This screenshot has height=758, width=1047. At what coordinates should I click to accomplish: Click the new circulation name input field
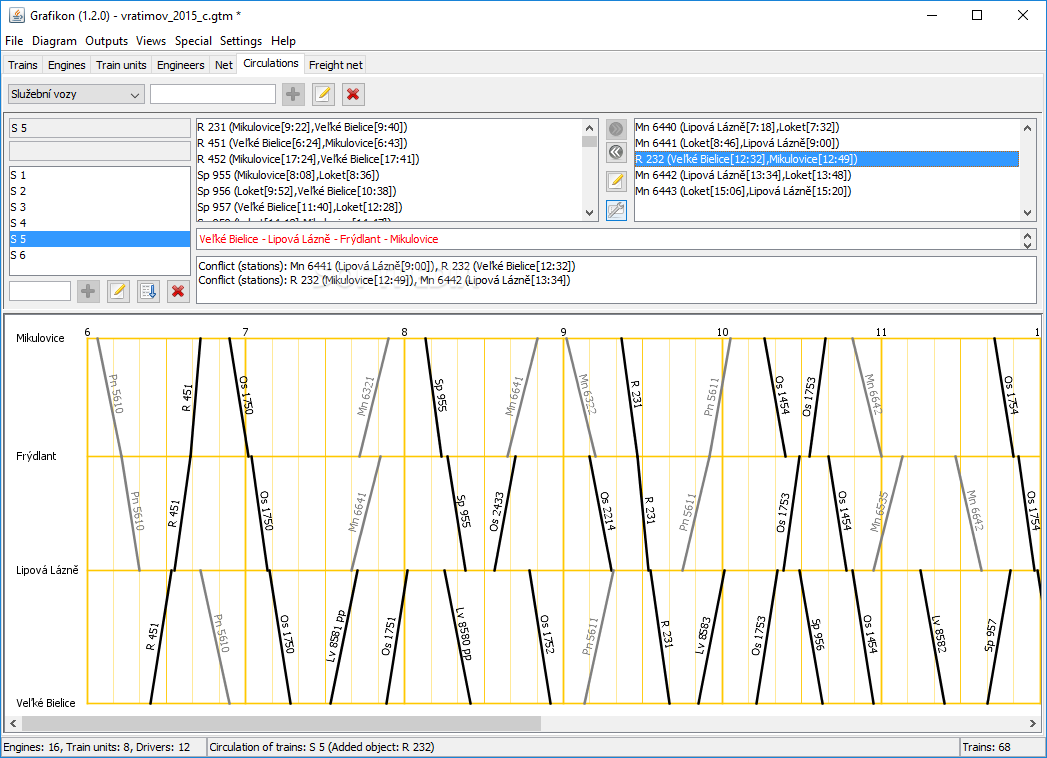pyautogui.click(x=40, y=291)
